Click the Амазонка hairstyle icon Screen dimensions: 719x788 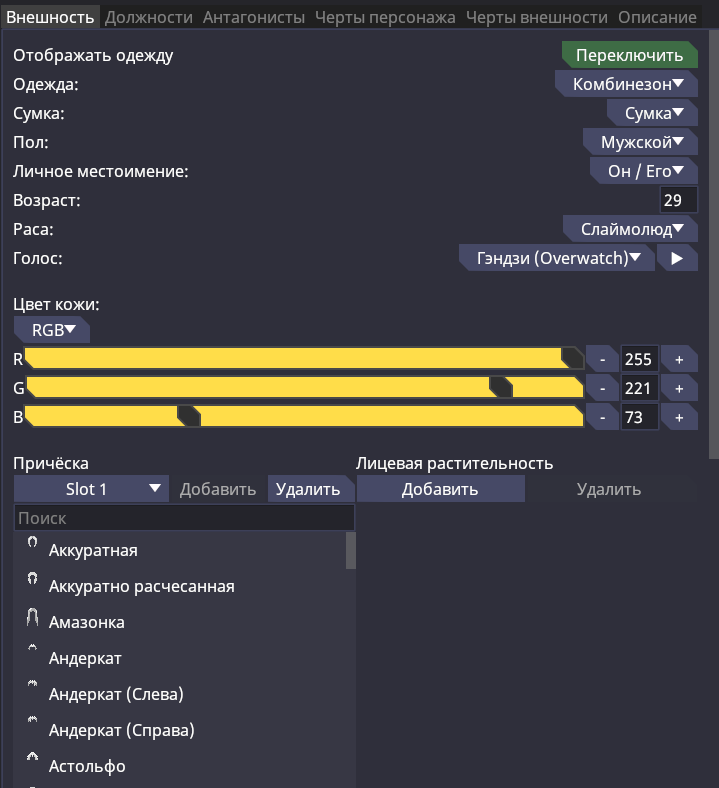pyautogui.click(x=32, y=619)
